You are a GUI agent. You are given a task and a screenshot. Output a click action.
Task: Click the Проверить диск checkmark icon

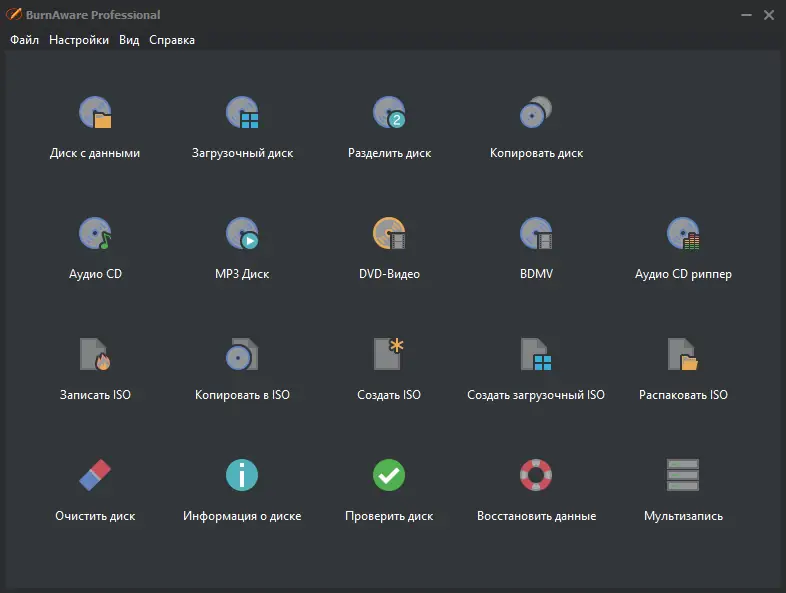[389, 475]
